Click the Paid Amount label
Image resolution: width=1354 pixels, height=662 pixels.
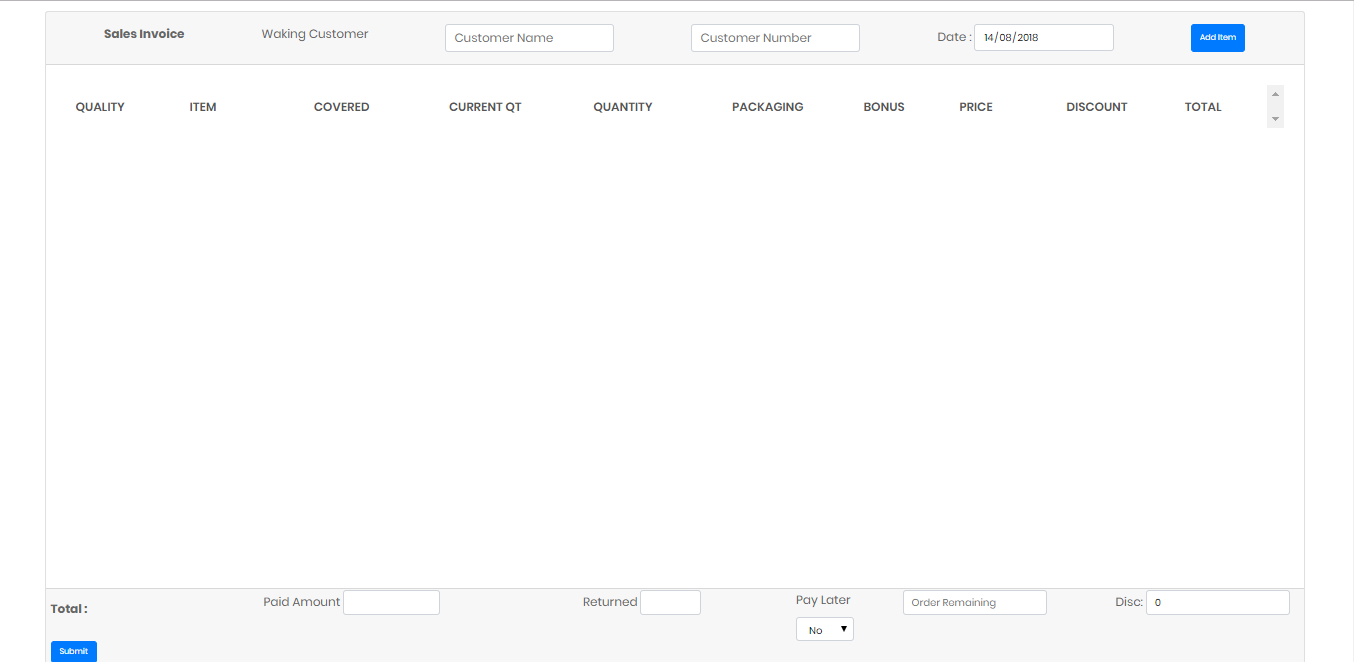(302, 602)
